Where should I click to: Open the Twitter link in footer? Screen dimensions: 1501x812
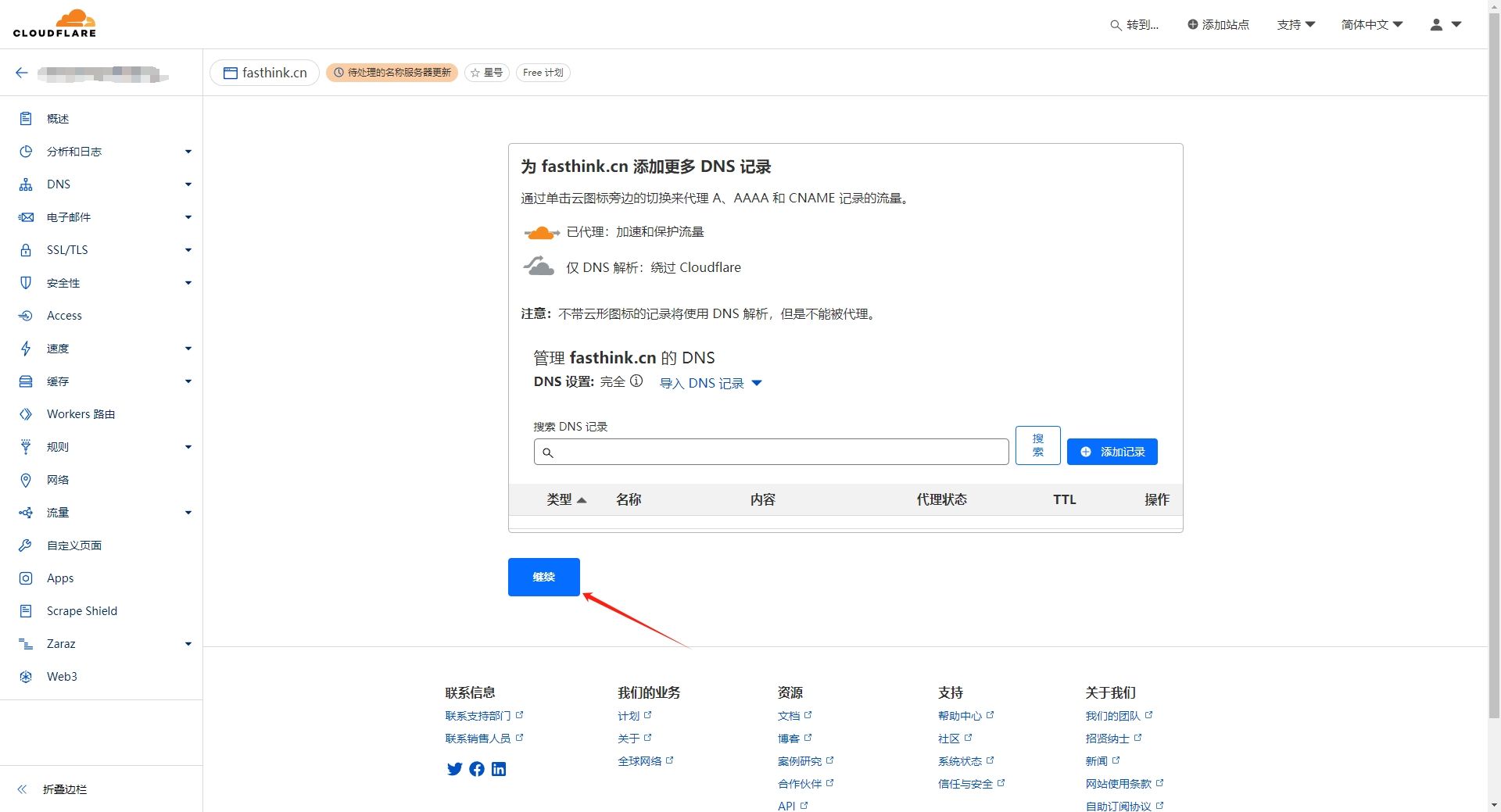pos(454,769)
